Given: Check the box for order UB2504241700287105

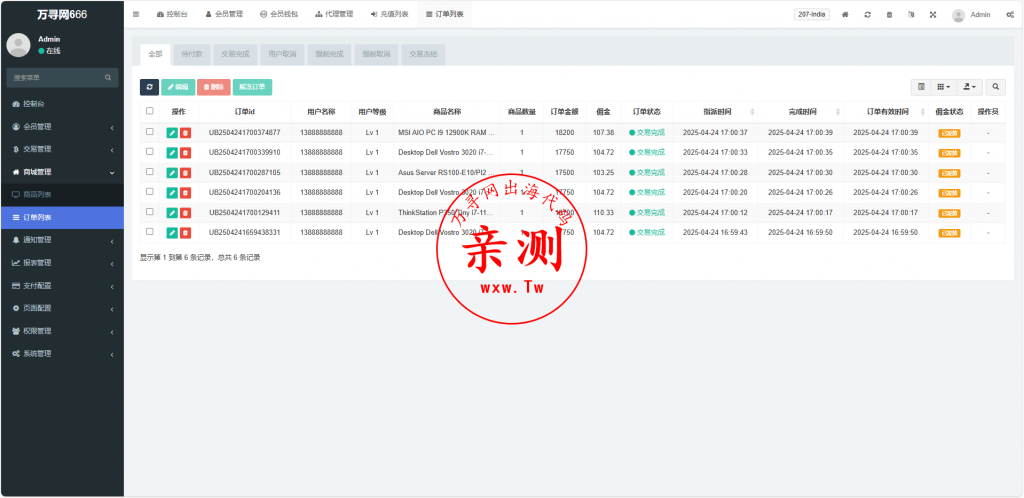Looking at the screenshot, I should pos(150,172).
